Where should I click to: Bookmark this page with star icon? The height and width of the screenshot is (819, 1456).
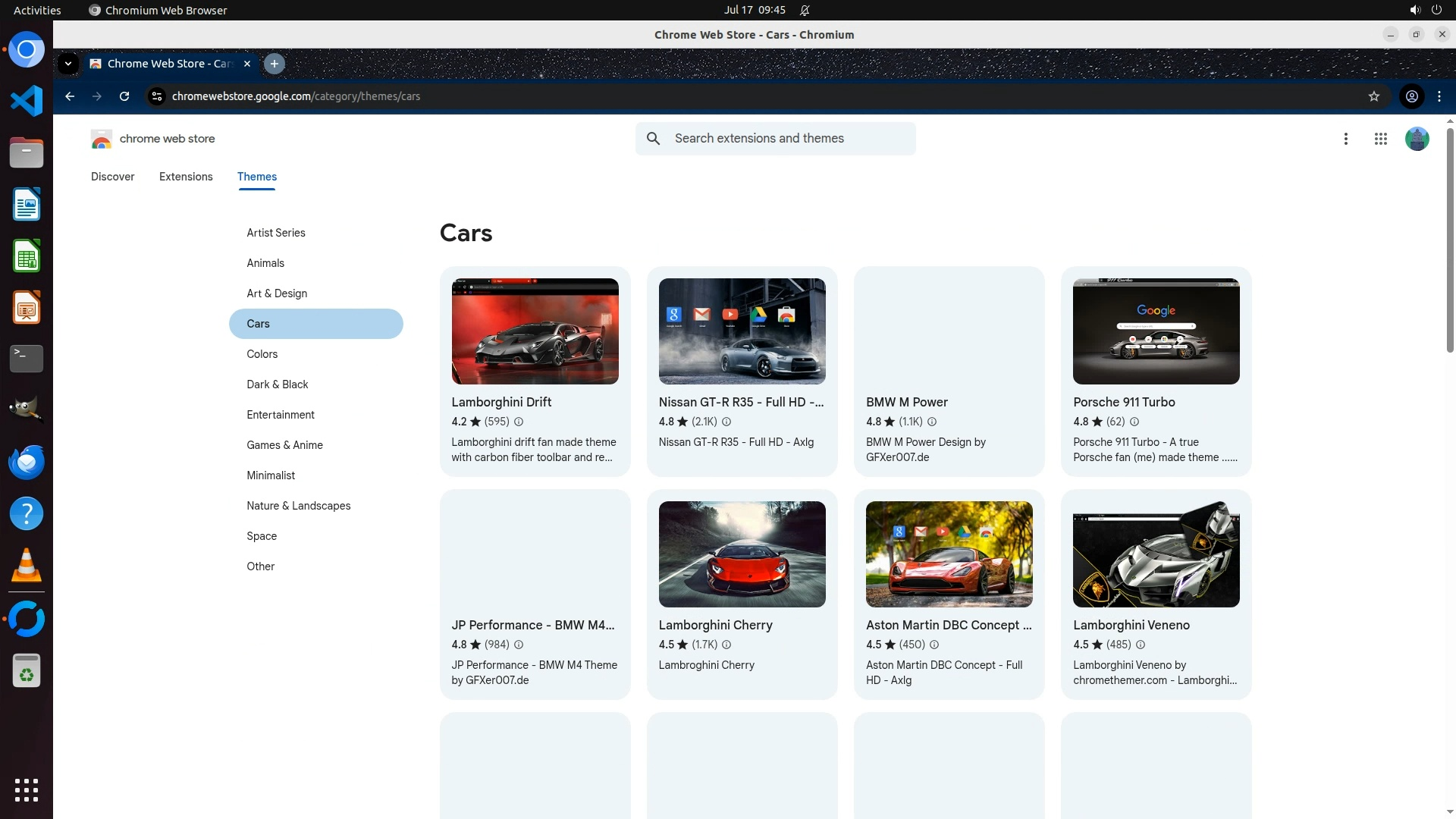click(1373, 96)
